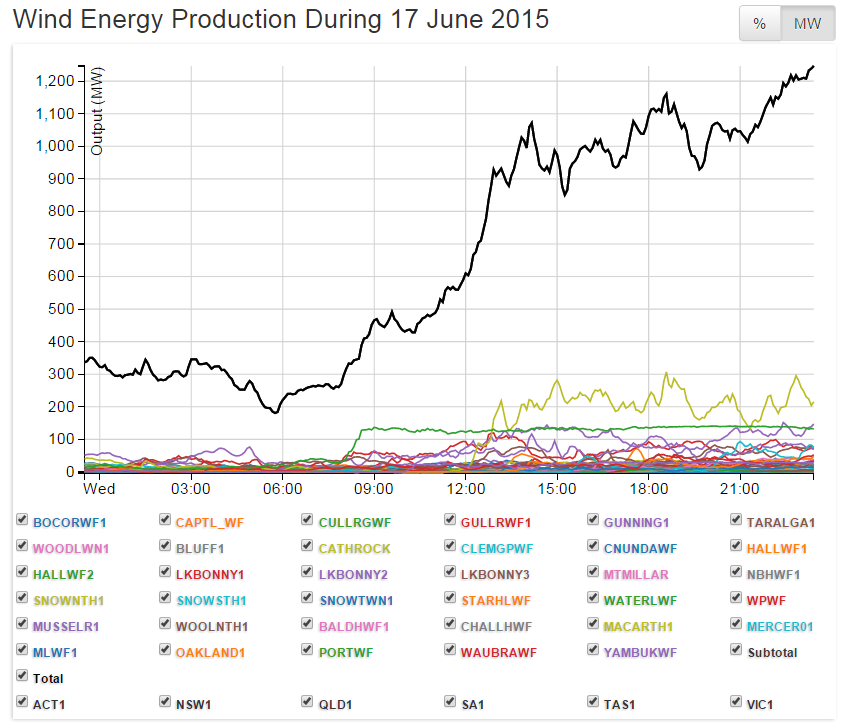Toggle the SNOWNTH1 checkbox
Image resolution: width=846 pixels, height=724 pixels.
point(23,599)
